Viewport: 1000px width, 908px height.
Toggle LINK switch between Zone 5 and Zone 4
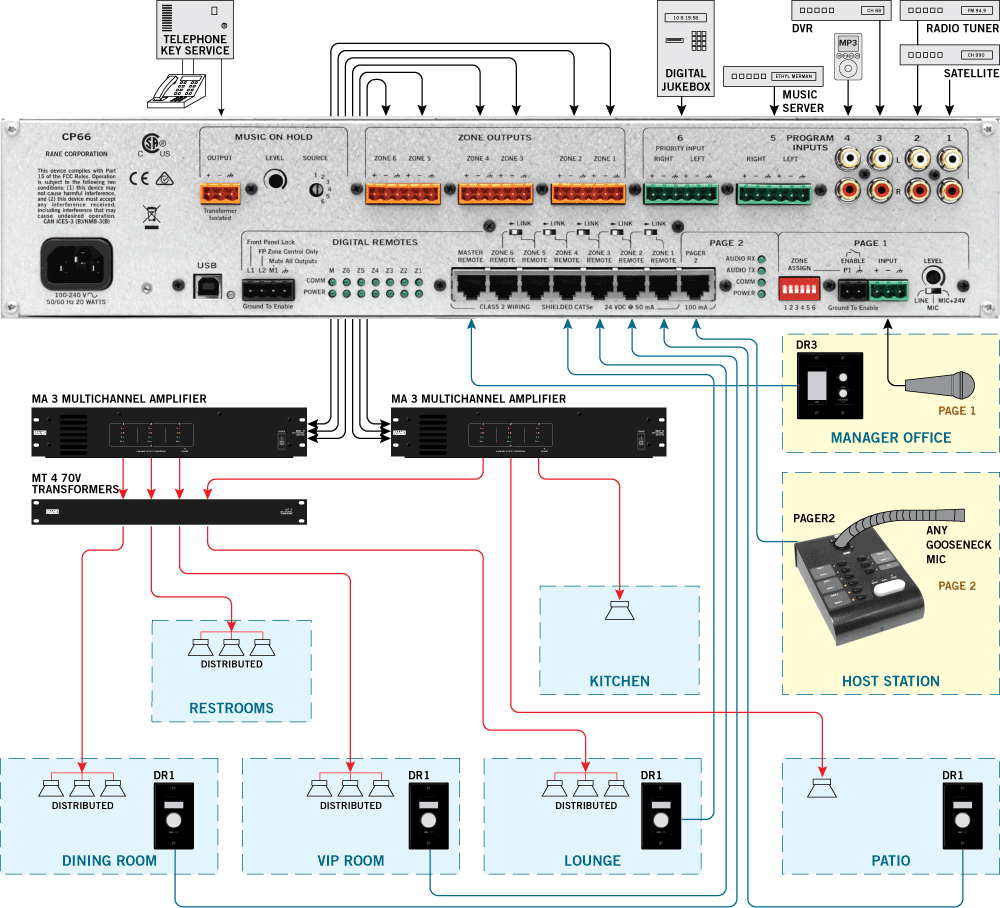click(x=549, y=233)
